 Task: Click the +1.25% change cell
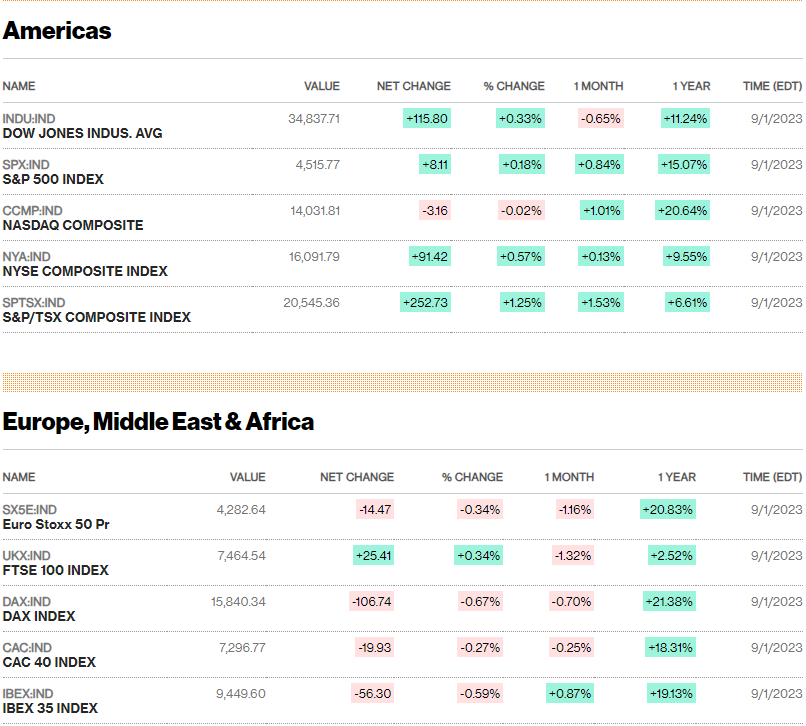click(522, 303)
